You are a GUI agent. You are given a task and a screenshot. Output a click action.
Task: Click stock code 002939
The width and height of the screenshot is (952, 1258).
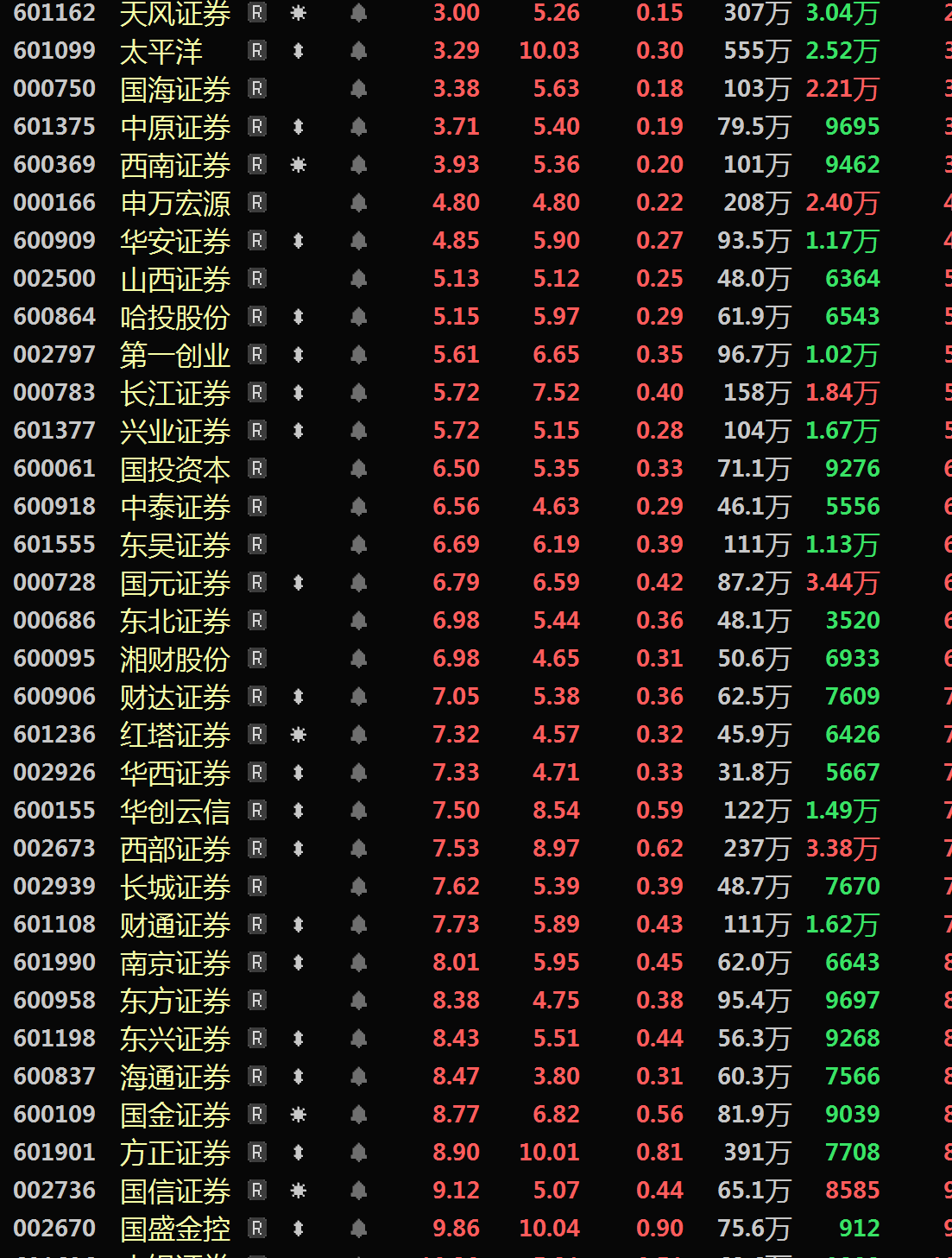[x=54, y=887]
